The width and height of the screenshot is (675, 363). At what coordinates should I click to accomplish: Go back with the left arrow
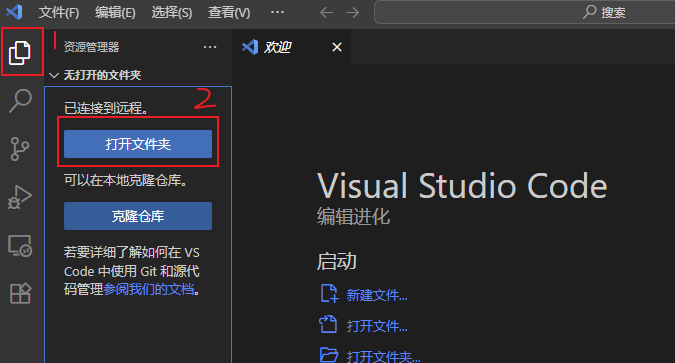point(326,12)
